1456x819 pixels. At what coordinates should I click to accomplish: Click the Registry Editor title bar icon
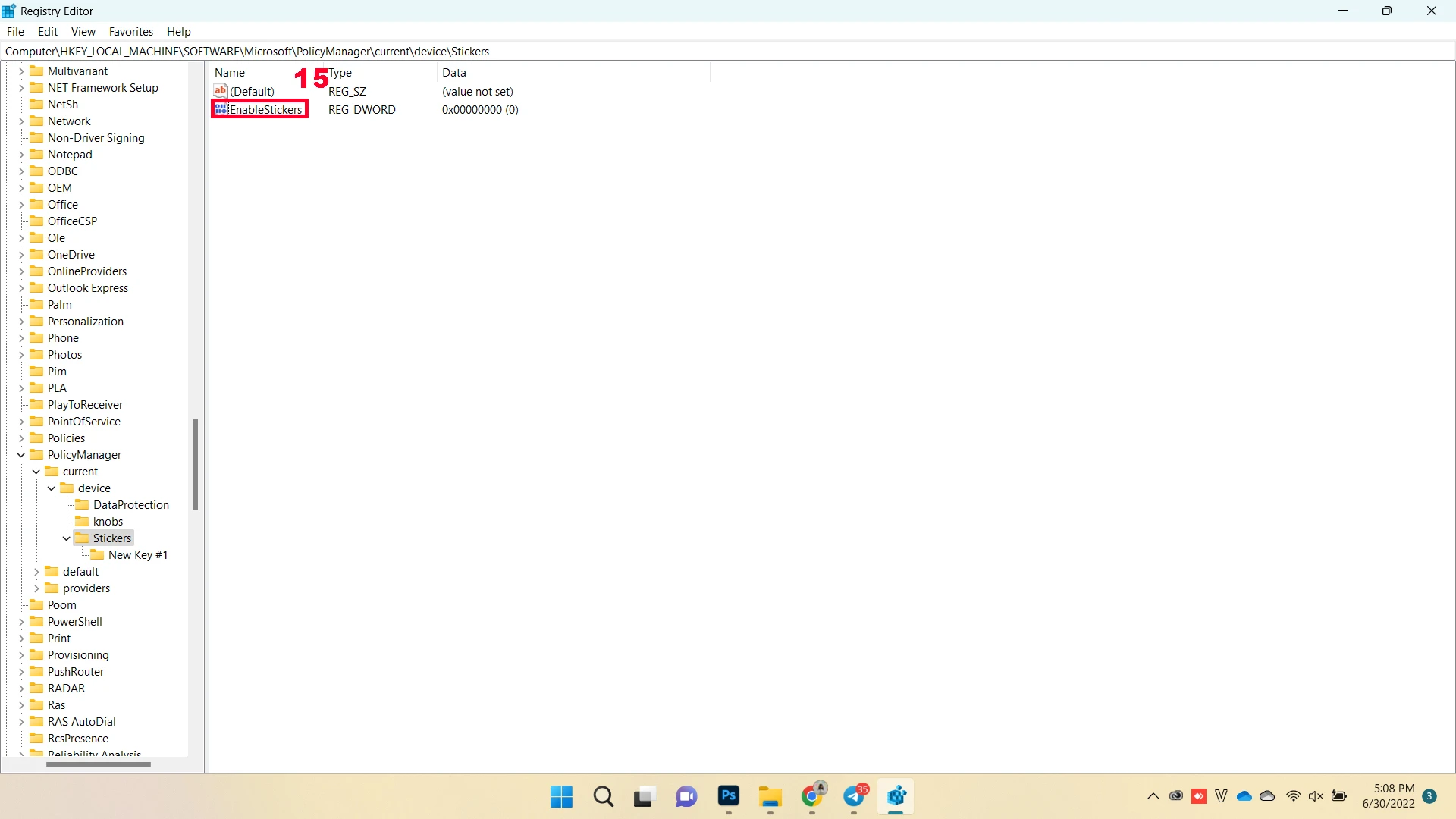tap(9, 11)
